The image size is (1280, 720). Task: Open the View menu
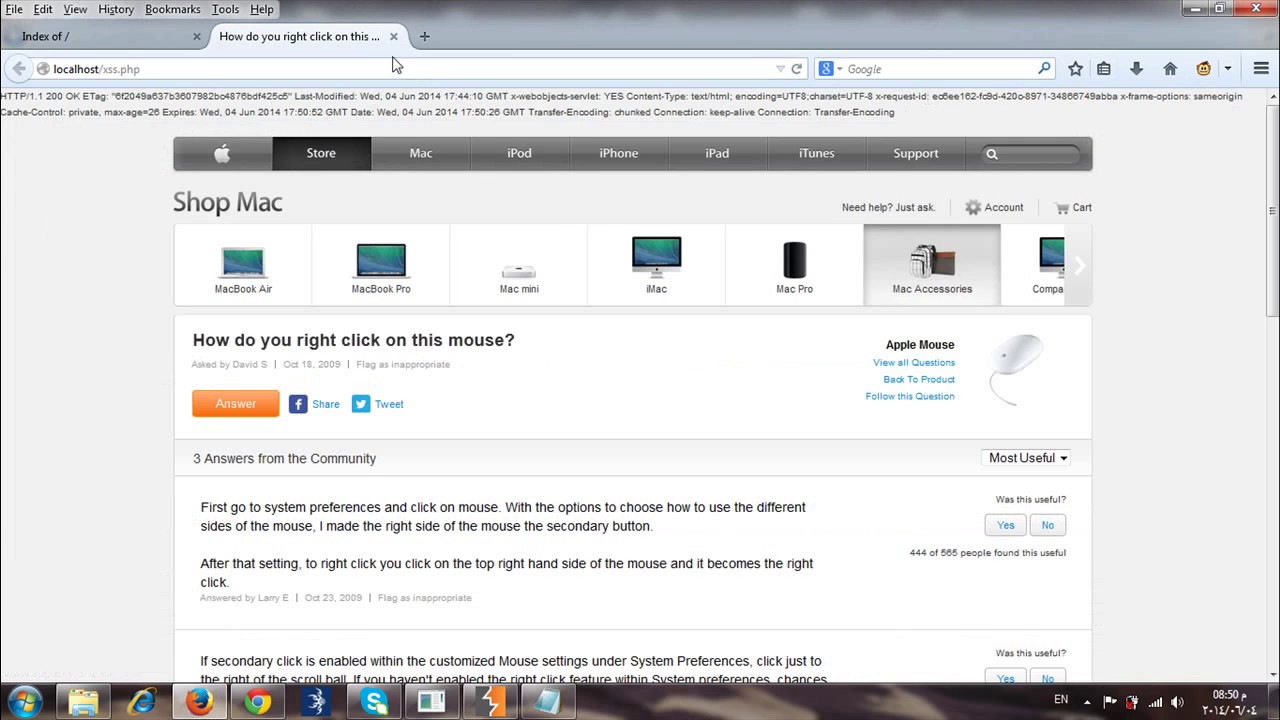click(x=75, y=9)
